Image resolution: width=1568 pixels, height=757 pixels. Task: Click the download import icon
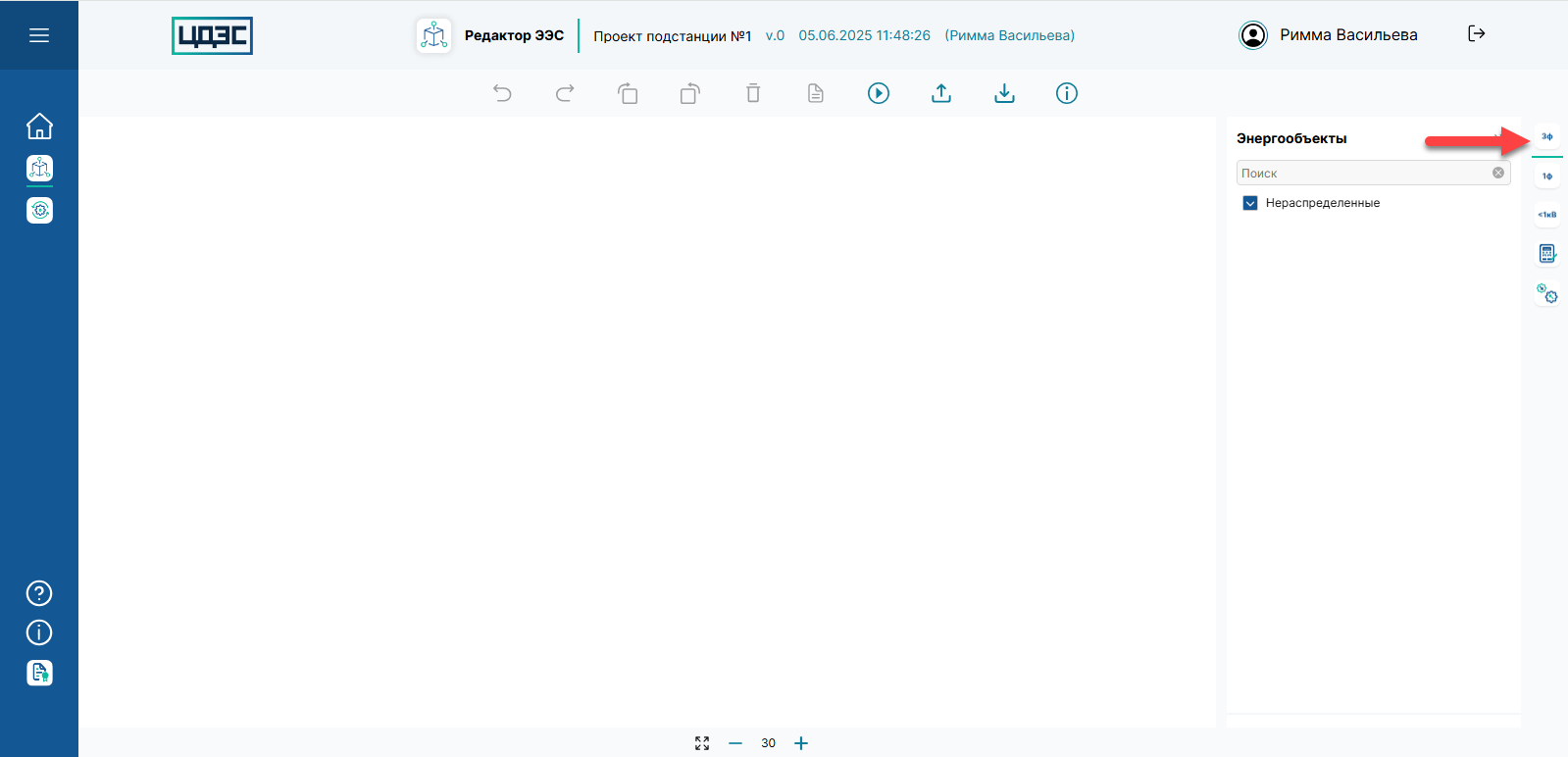tap(1004, 93)
